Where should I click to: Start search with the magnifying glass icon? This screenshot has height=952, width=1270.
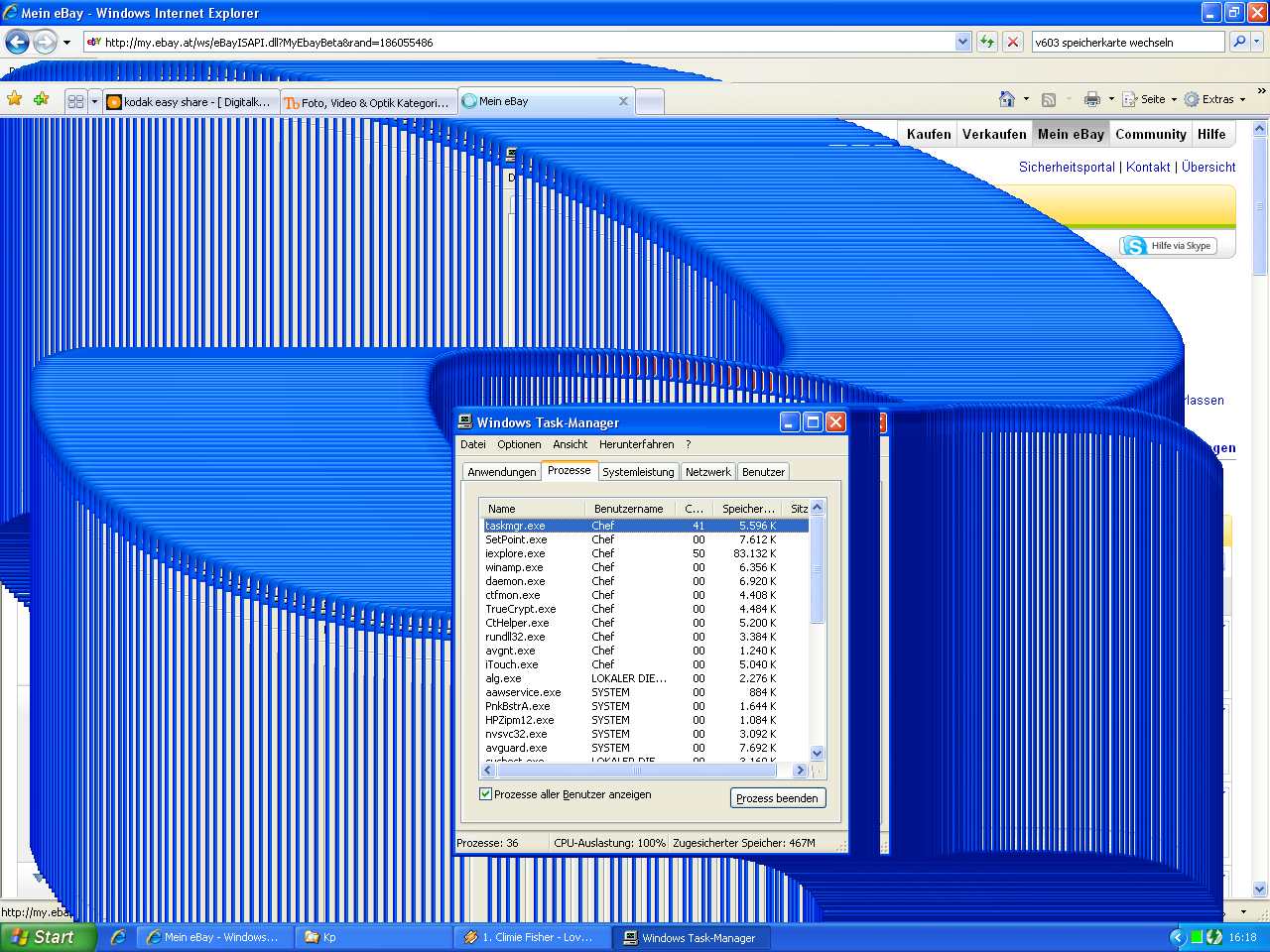coord(1239,42)
